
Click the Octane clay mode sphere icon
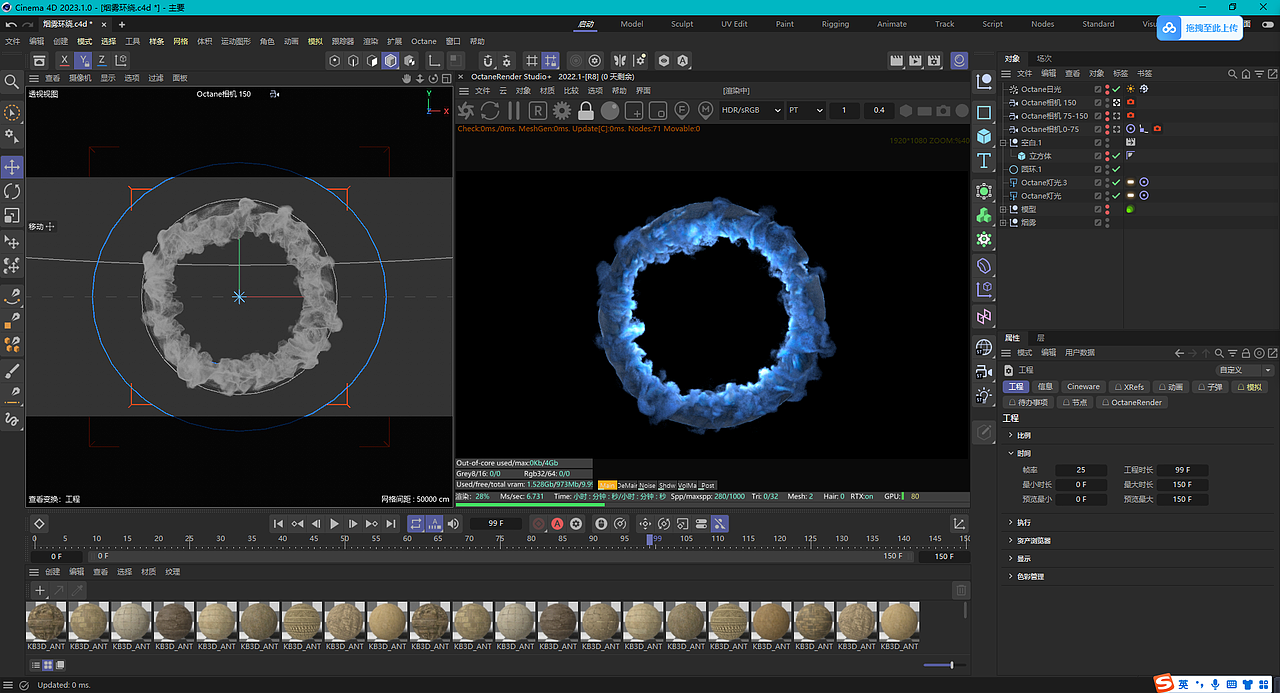(610, 110)
